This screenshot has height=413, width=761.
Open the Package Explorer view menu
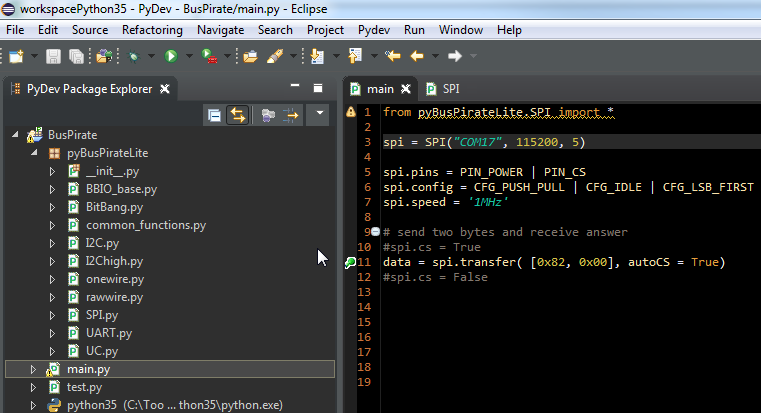[x=319, y=113]
